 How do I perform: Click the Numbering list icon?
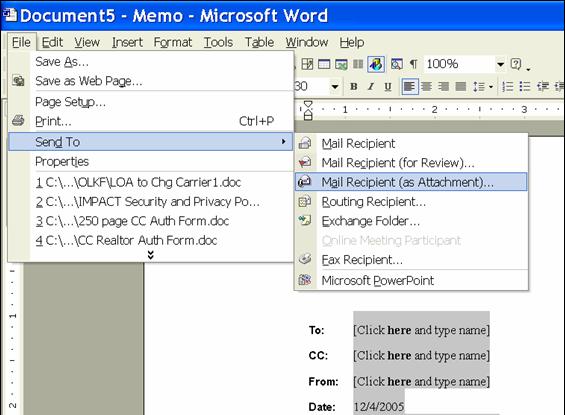click(508, 86)
